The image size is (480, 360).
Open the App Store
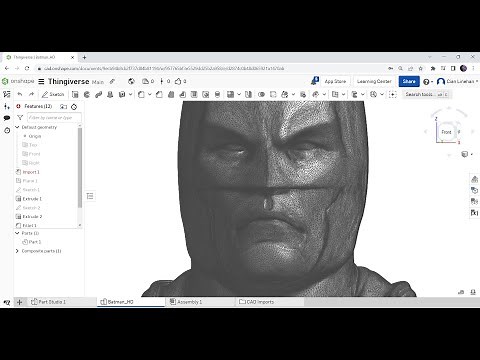335,81
